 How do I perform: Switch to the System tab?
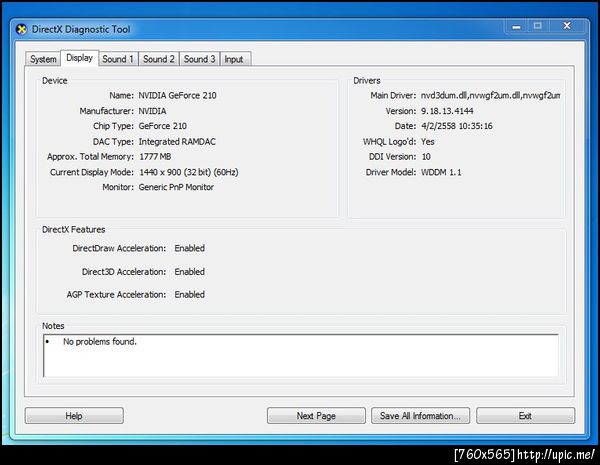43,59
